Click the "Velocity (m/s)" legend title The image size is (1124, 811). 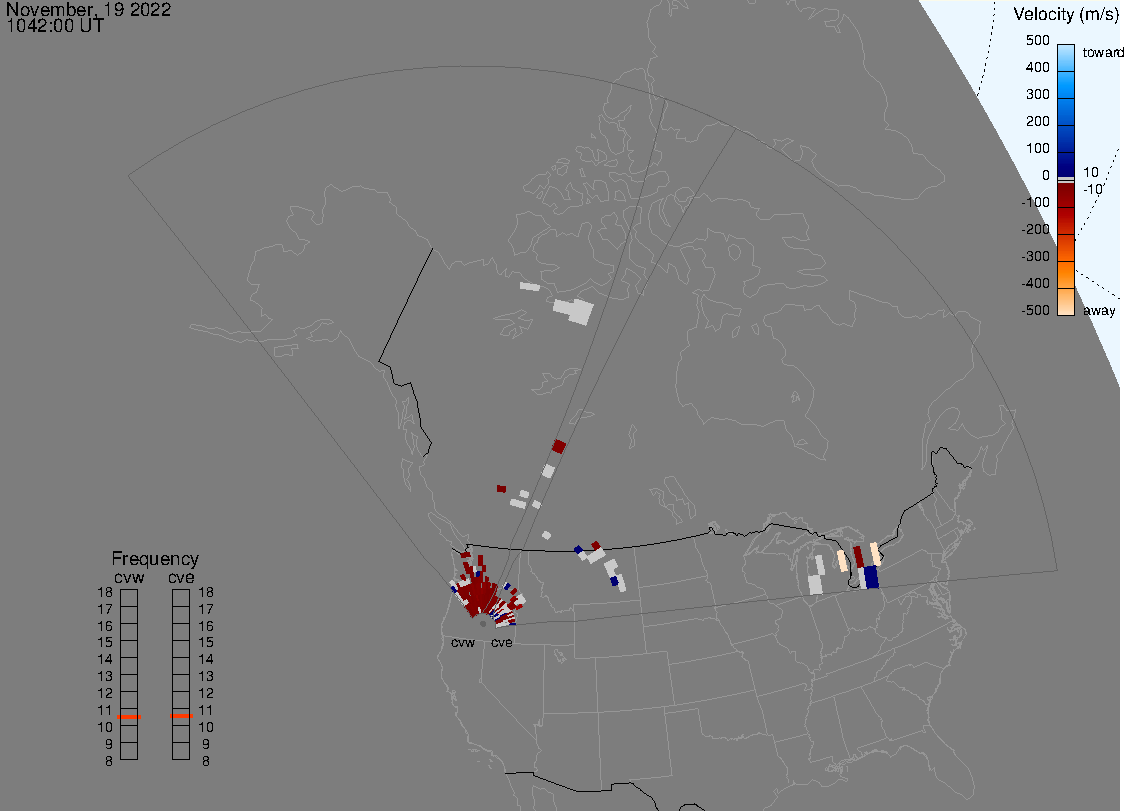coord(1066,14)
